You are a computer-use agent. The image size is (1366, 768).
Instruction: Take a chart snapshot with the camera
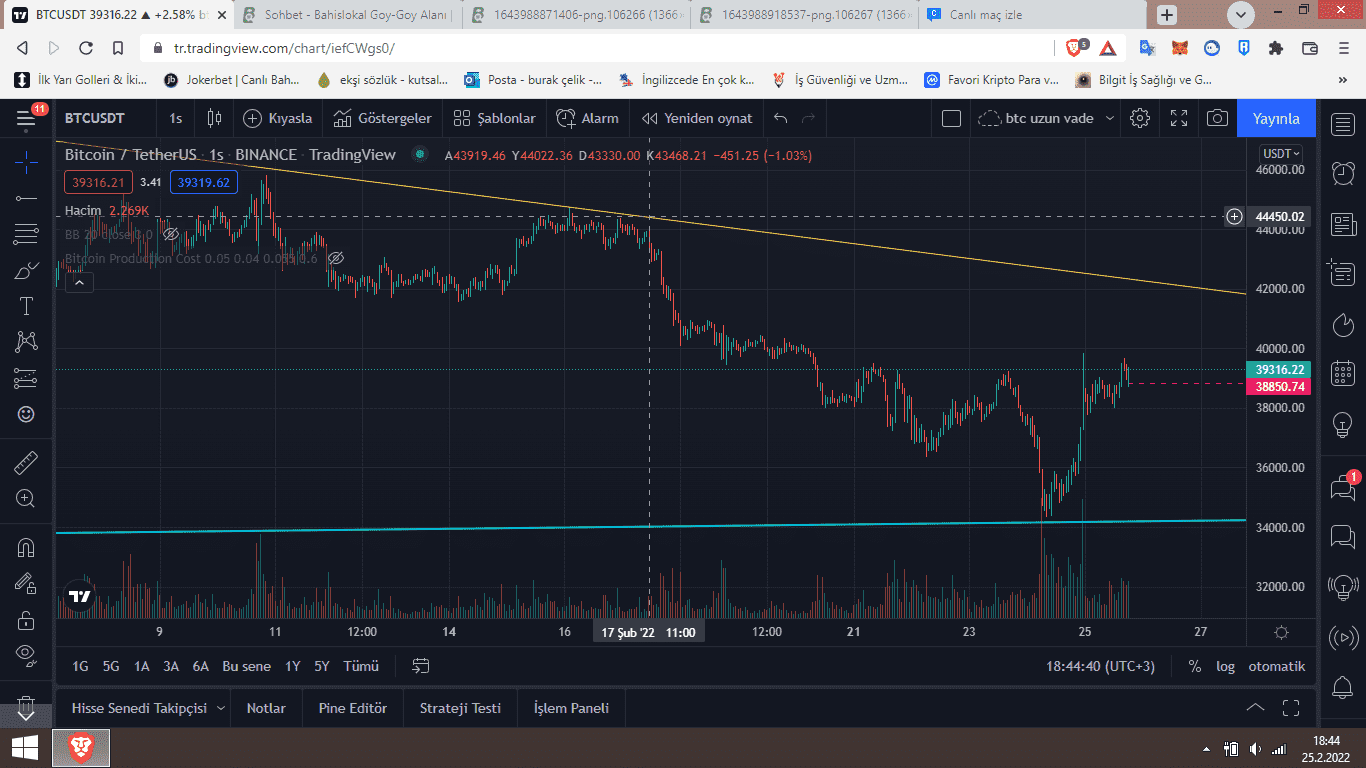pos(1217,118)
